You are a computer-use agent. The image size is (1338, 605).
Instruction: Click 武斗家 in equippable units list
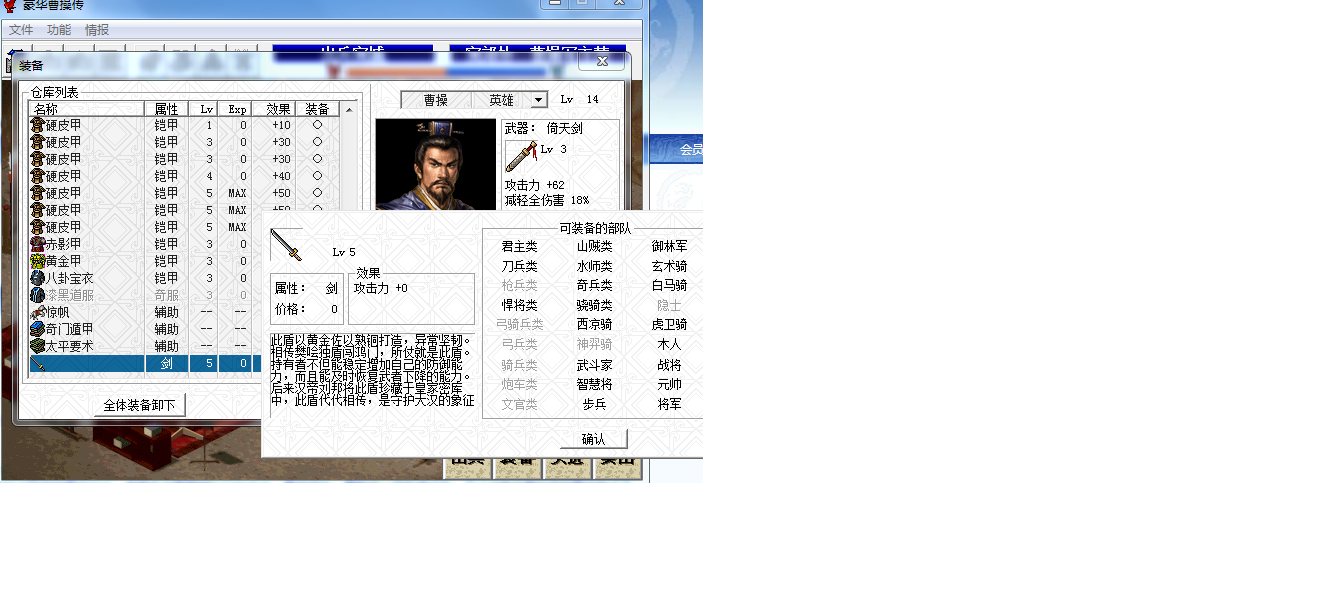click(594, 365)
